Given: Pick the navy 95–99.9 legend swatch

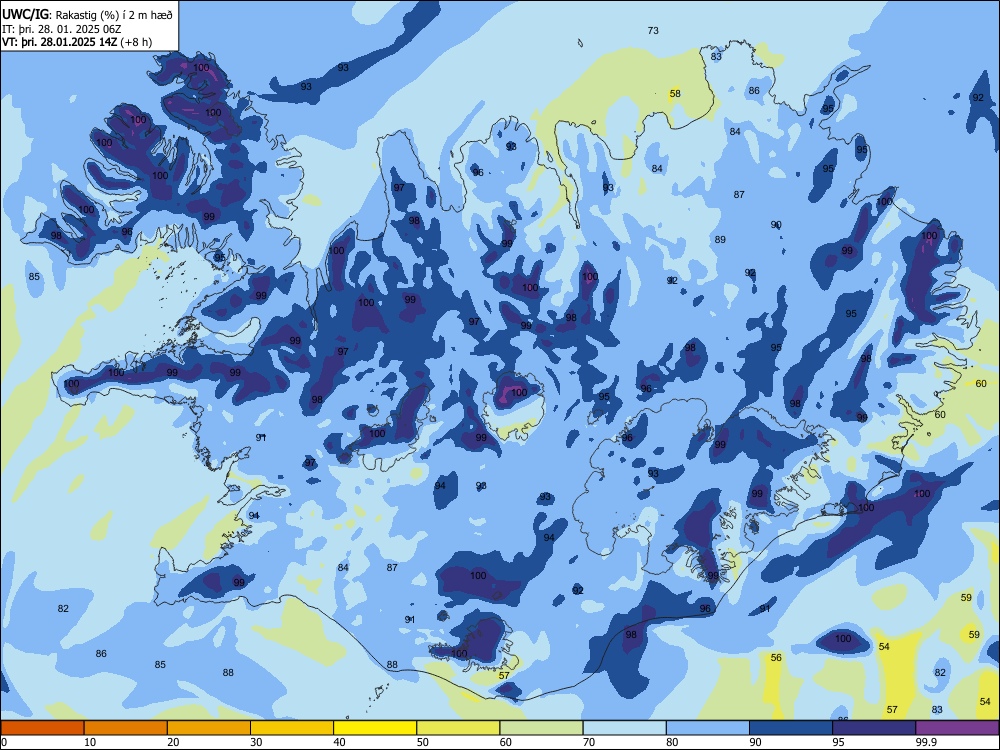Looking at the screenshot, I should (x=874, y=728).
